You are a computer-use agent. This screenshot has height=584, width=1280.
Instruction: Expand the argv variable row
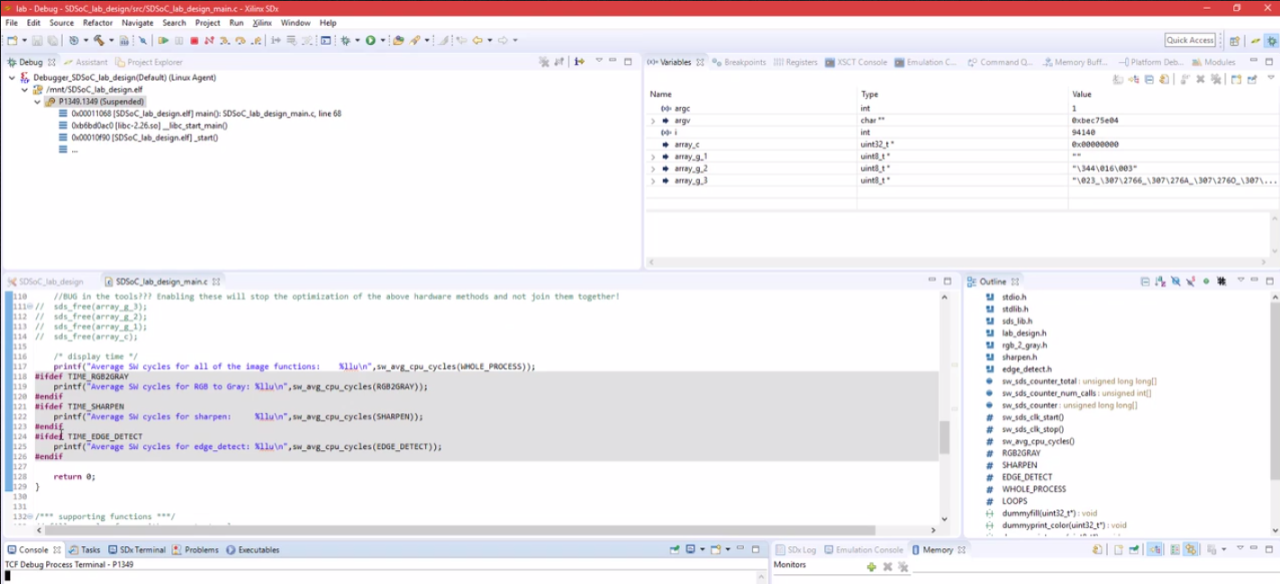click(x=653, y=120)
